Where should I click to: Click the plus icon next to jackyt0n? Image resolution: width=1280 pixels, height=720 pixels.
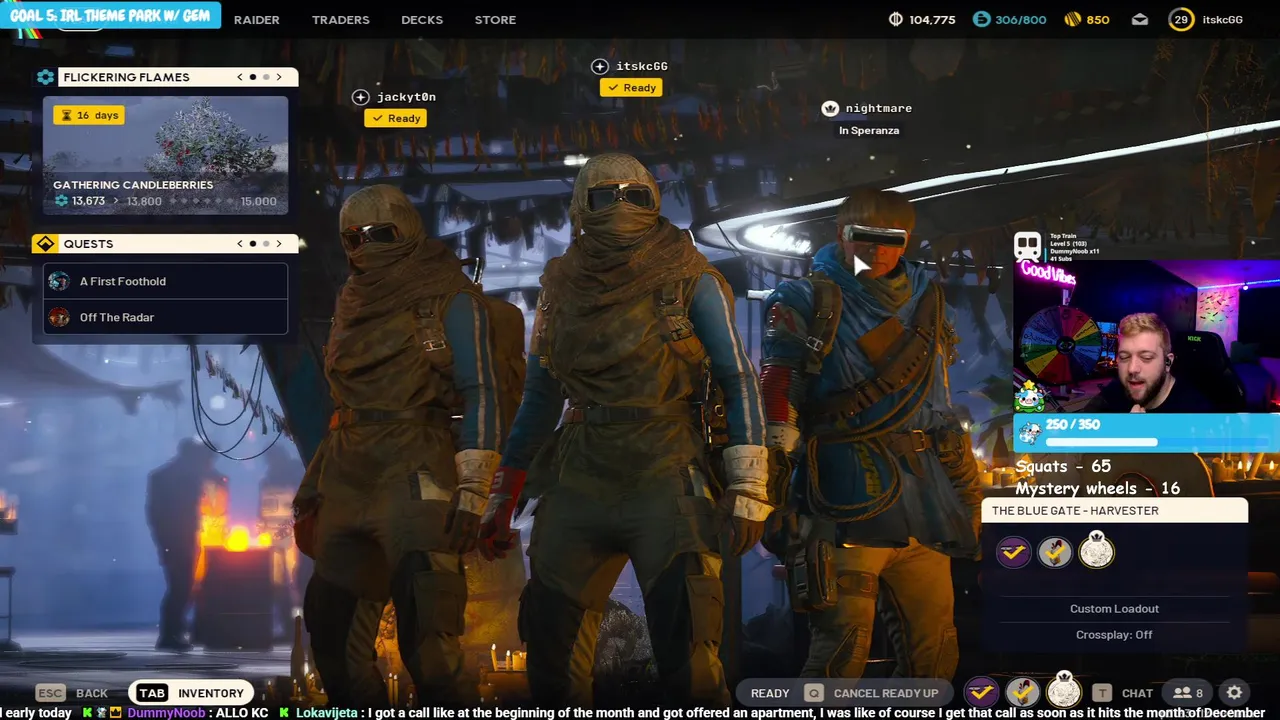click(361, 97)
